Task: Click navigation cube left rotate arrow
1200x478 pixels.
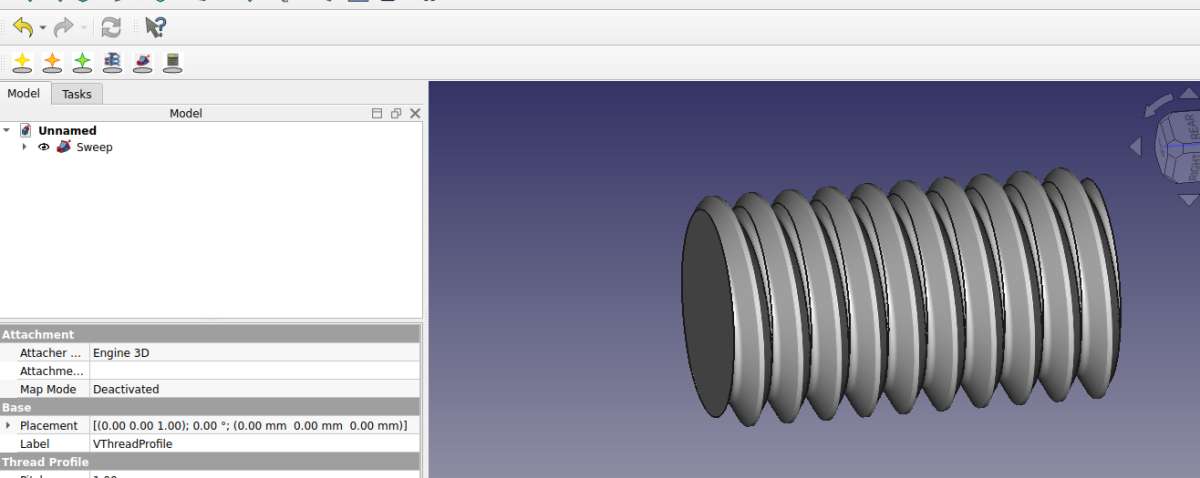Action: pyautogui.click(x=1135, y=146)
